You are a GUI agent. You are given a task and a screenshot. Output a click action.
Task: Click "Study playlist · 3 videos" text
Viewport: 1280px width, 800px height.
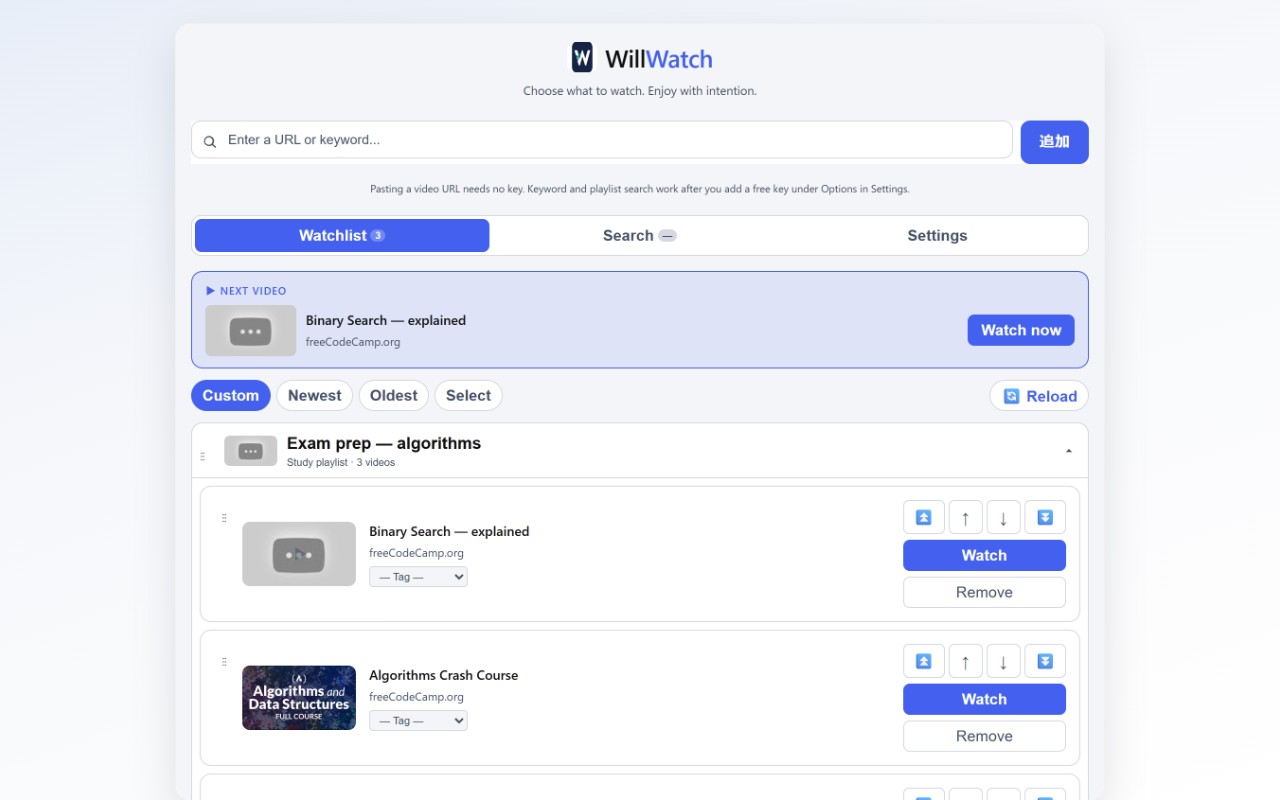tap(341, 463)
